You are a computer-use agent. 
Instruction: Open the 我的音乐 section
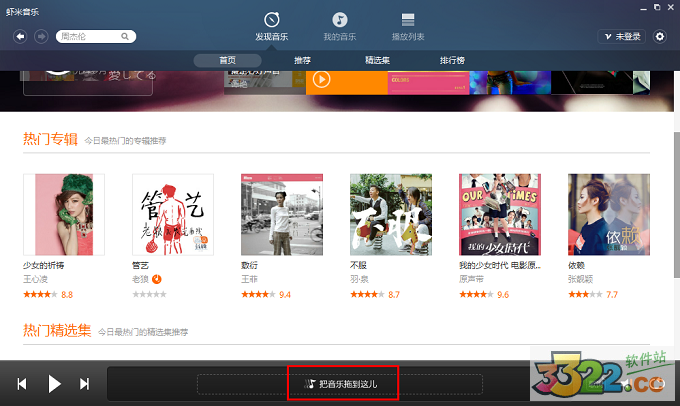(x=340, y=27)
